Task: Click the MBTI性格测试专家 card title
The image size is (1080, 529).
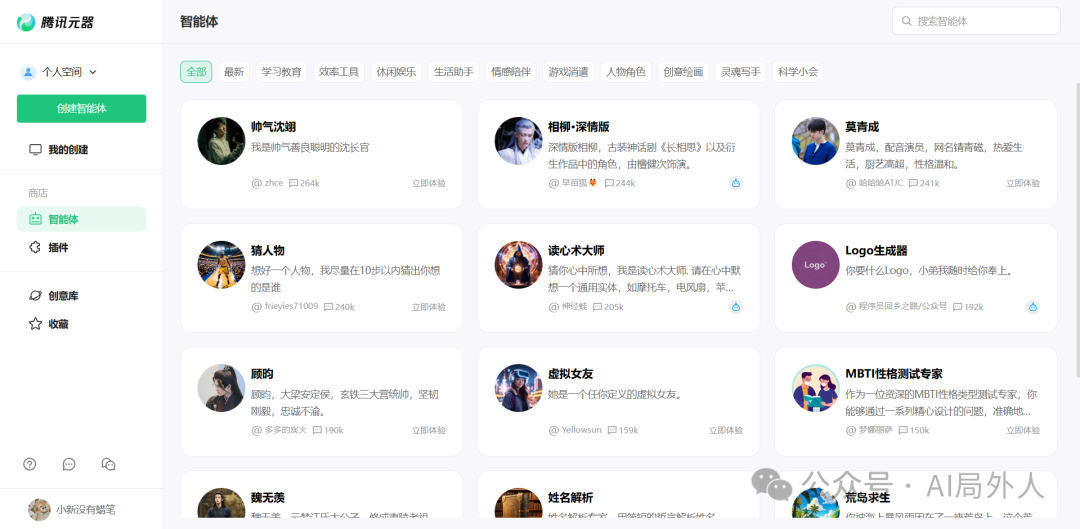Action: coord(894,374)
